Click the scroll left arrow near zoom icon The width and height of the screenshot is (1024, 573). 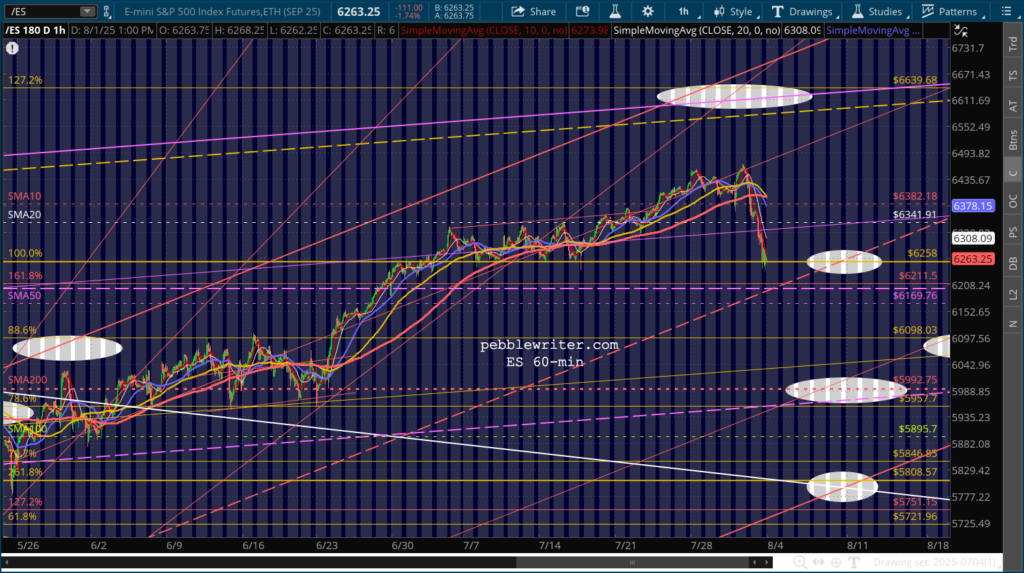[754, 562]
